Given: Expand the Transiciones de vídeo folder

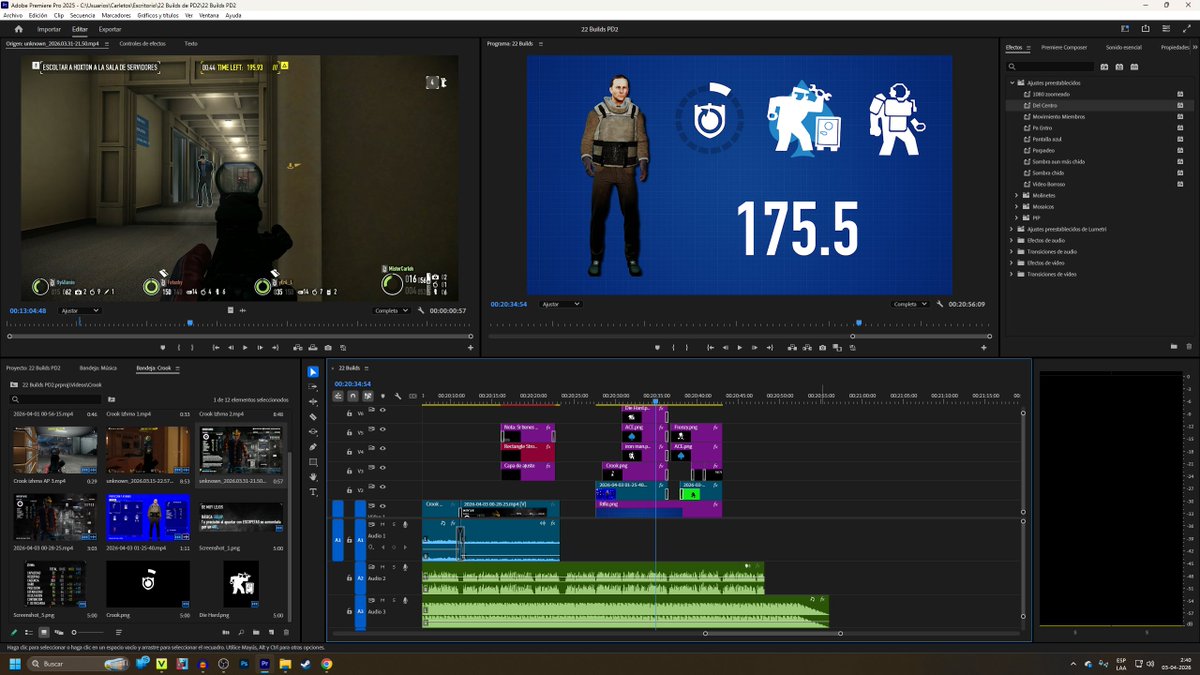Looking at the screenshot, I should tap(1011, 274).
